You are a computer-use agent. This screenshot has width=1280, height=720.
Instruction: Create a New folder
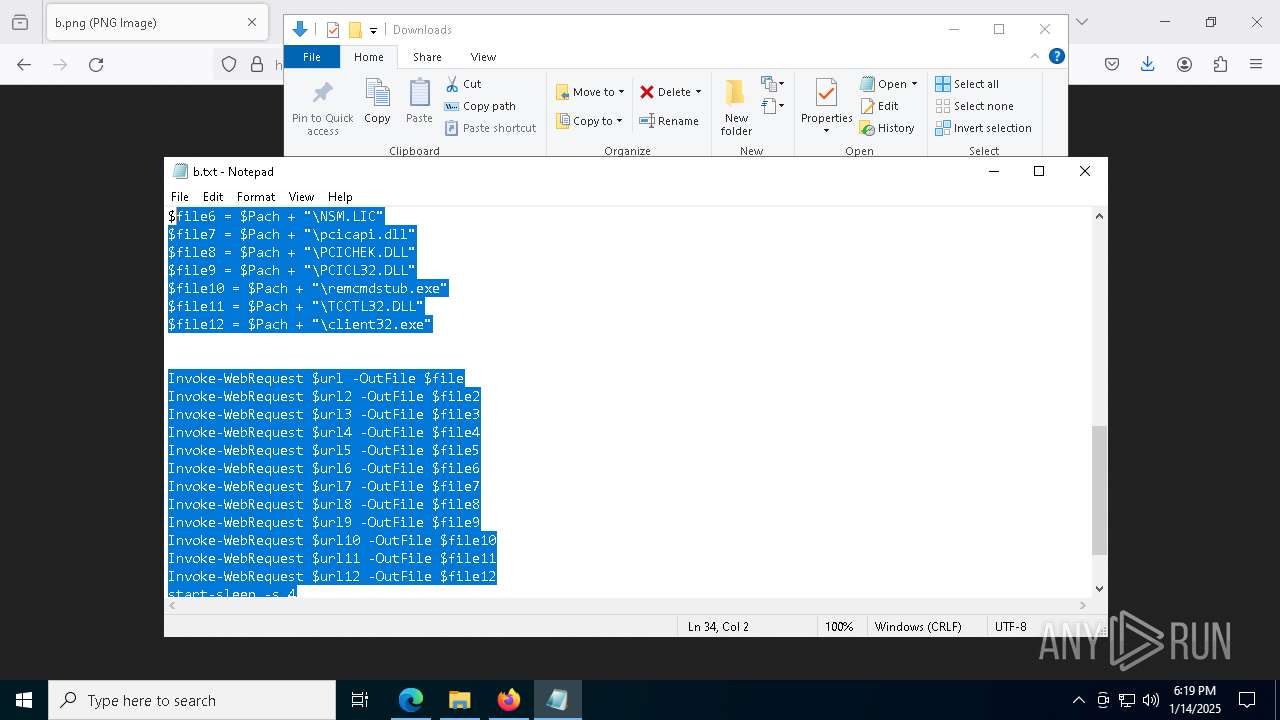736,108
